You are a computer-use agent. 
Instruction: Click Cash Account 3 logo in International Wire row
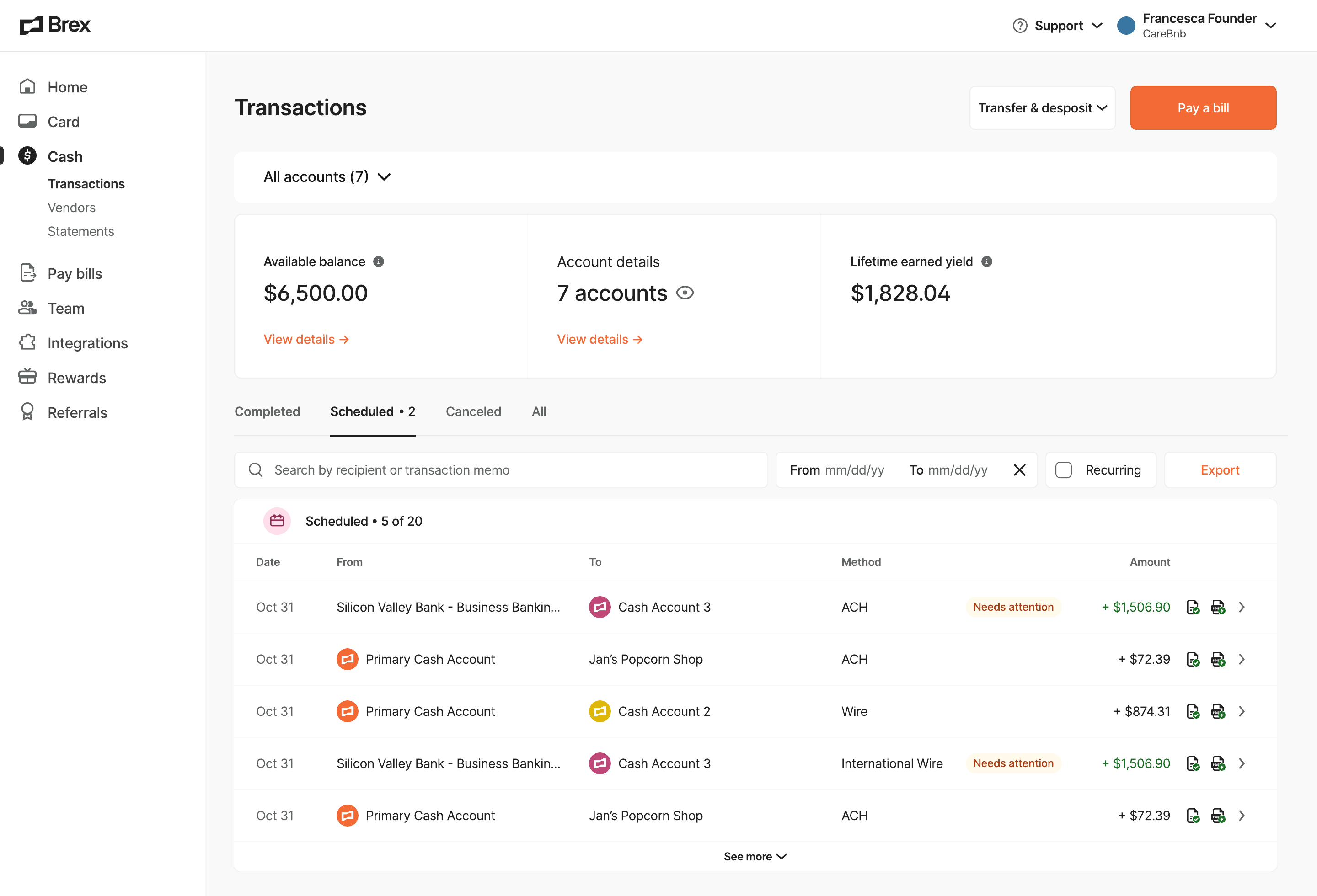(600, 763)
